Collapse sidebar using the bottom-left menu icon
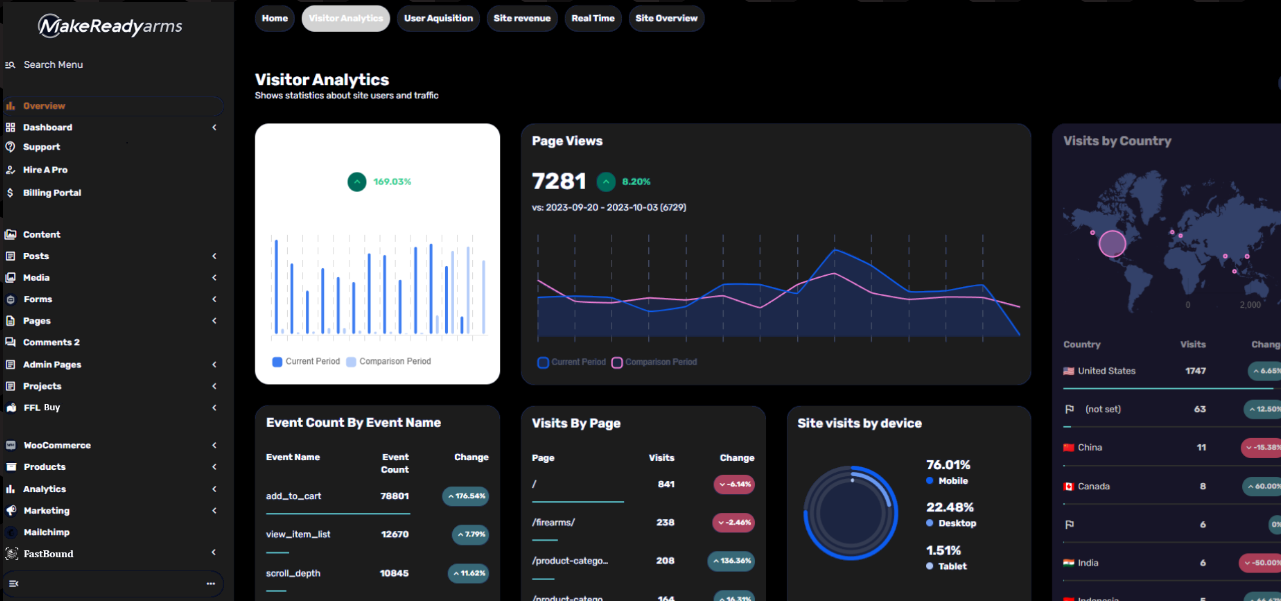Image resolution: width=1281 pixels, height=601 pixels. click(13, 583)
